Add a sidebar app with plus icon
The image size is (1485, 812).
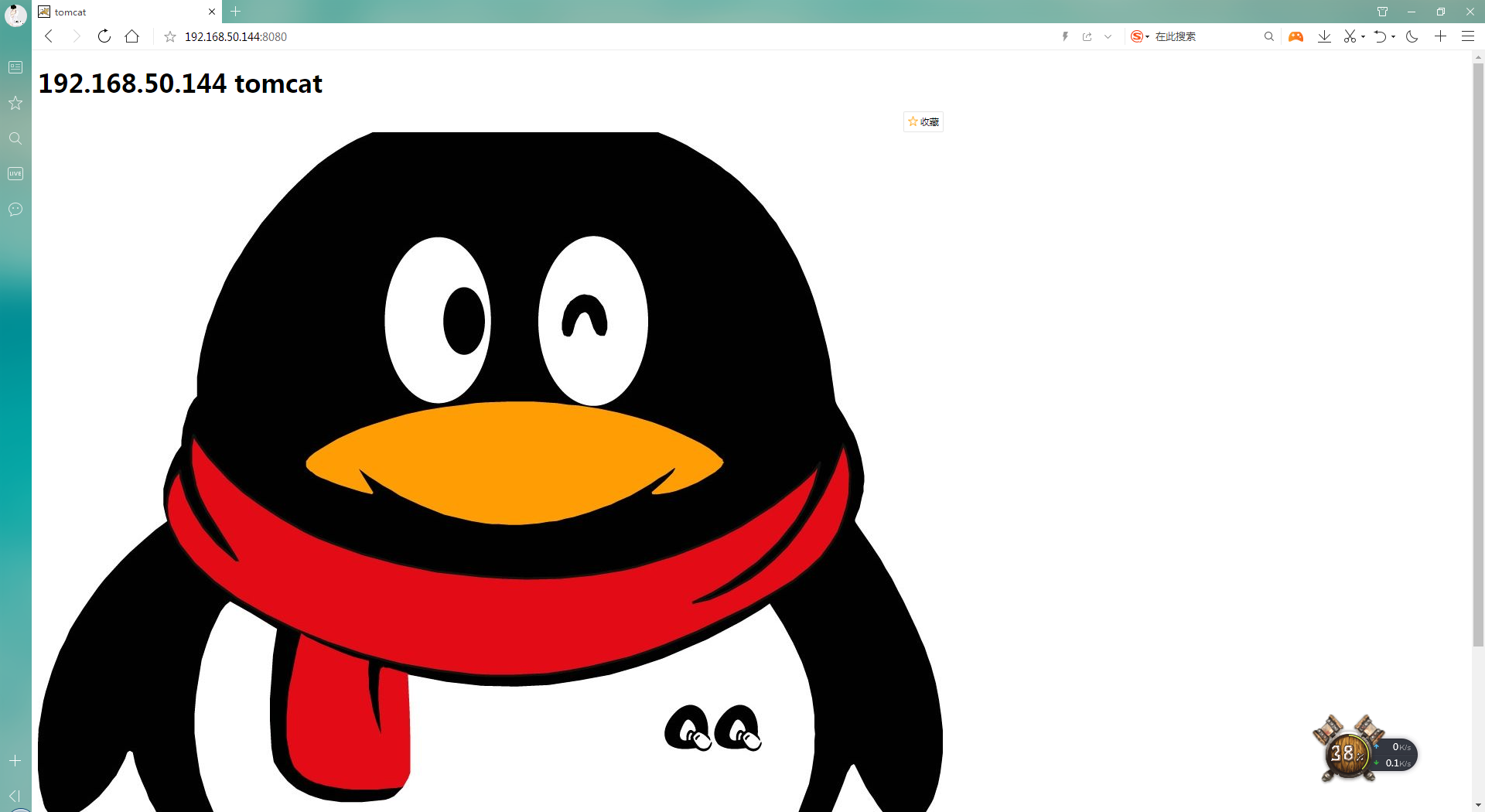click(x=15, y=761)
